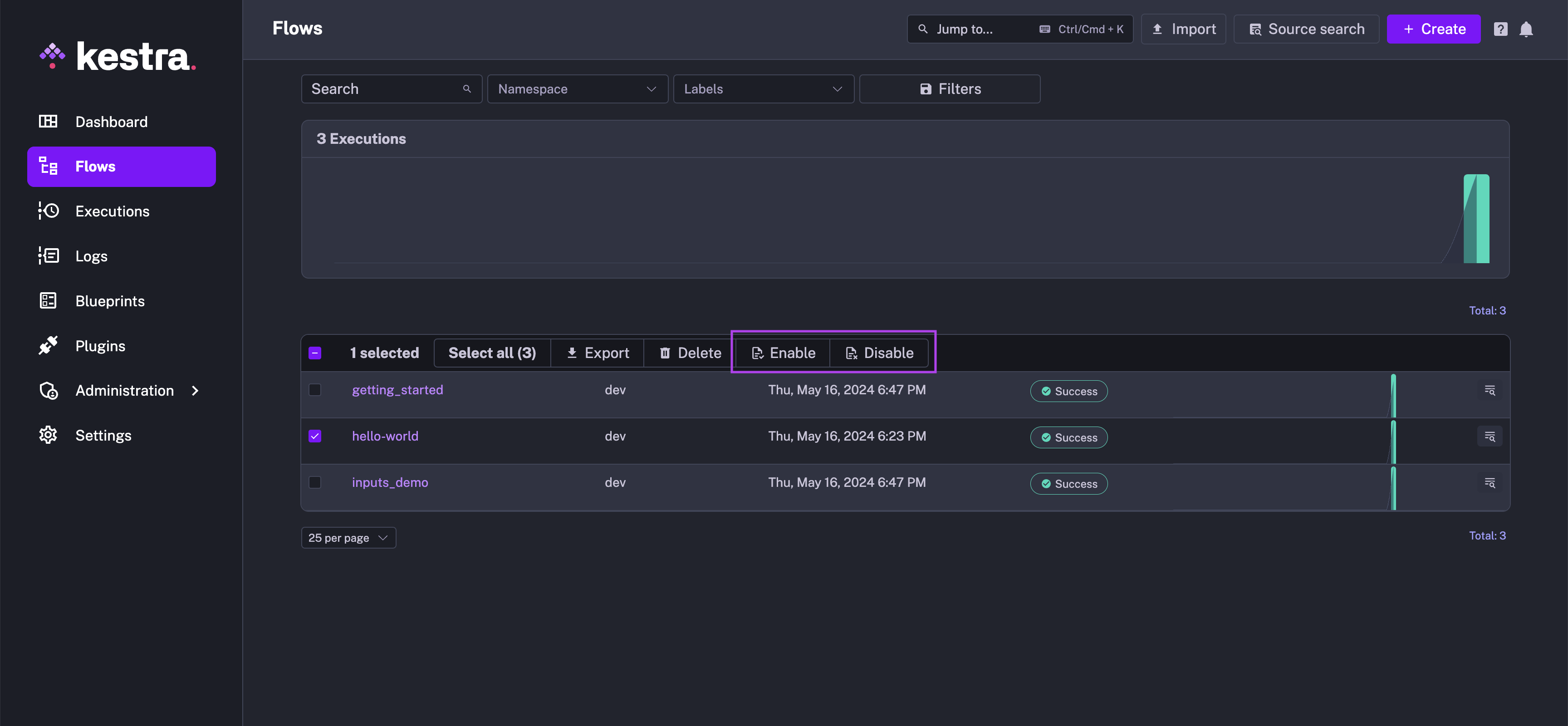Screen dimensions: 1568x726
Task: Check the getting_started flow checkbox
Action: [x=315, y=390]
